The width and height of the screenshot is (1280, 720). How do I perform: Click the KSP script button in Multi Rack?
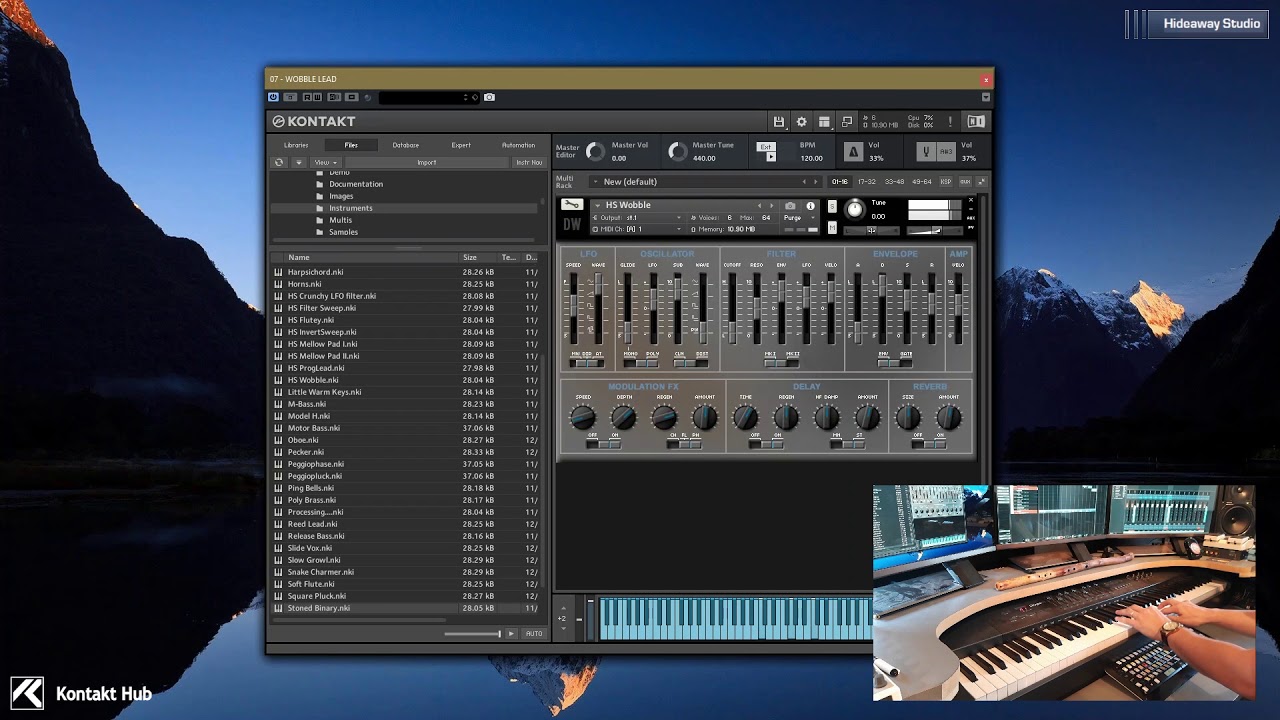(946, 182)
